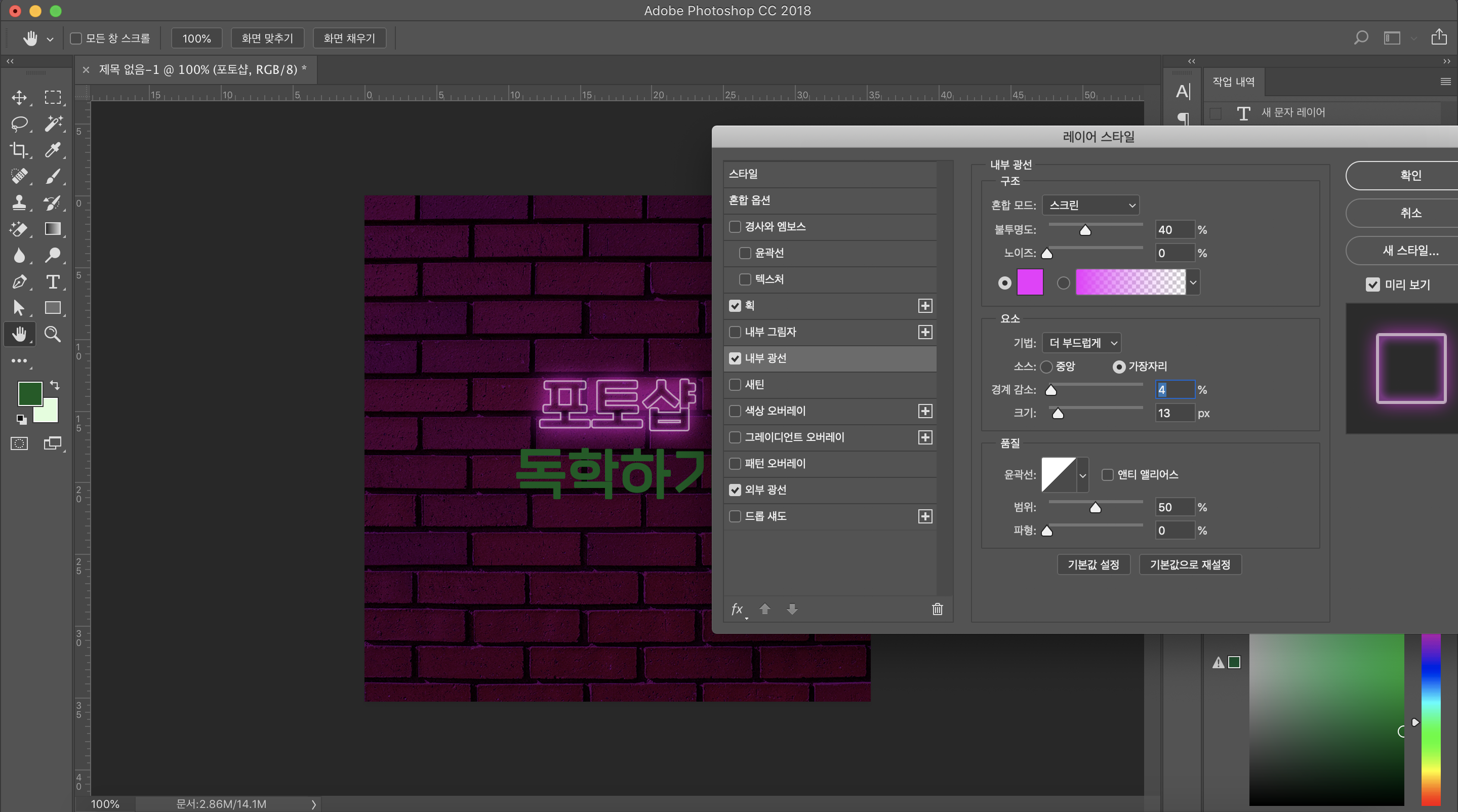Select the Zoom tool

coord(53,334)
